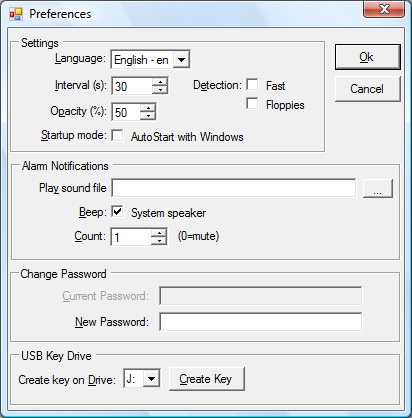The image size is (412, 418).
Task: Click the Play sound file field
Action: point(234,188)
